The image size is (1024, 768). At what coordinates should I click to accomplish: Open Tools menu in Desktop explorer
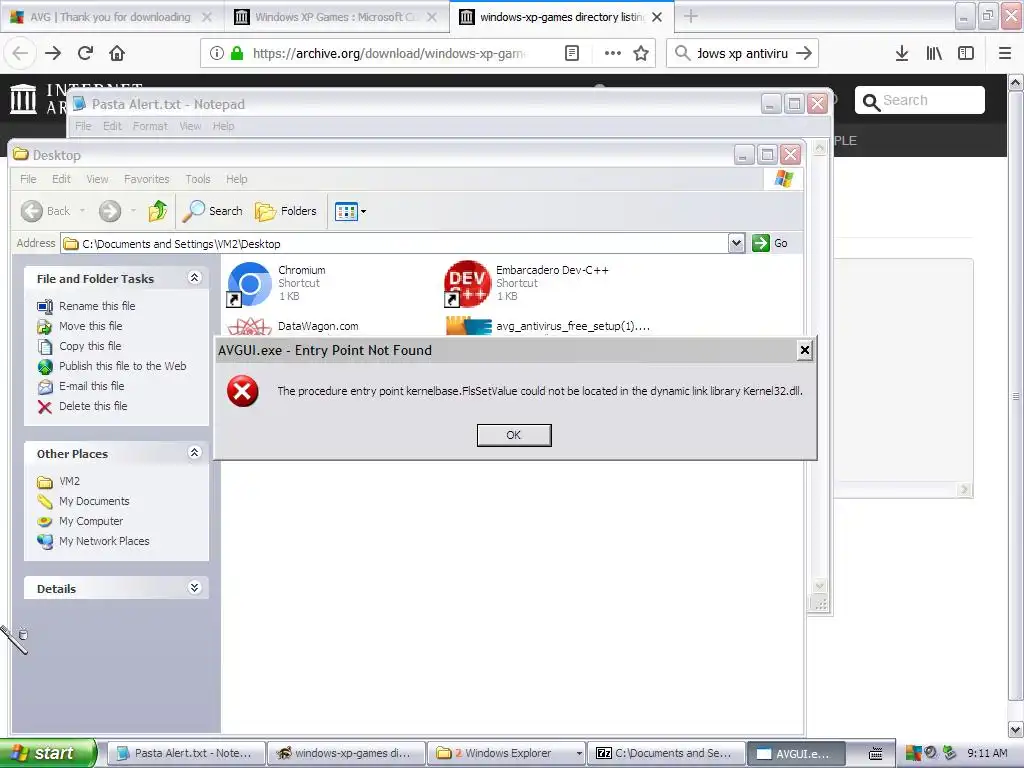point(198,179)
